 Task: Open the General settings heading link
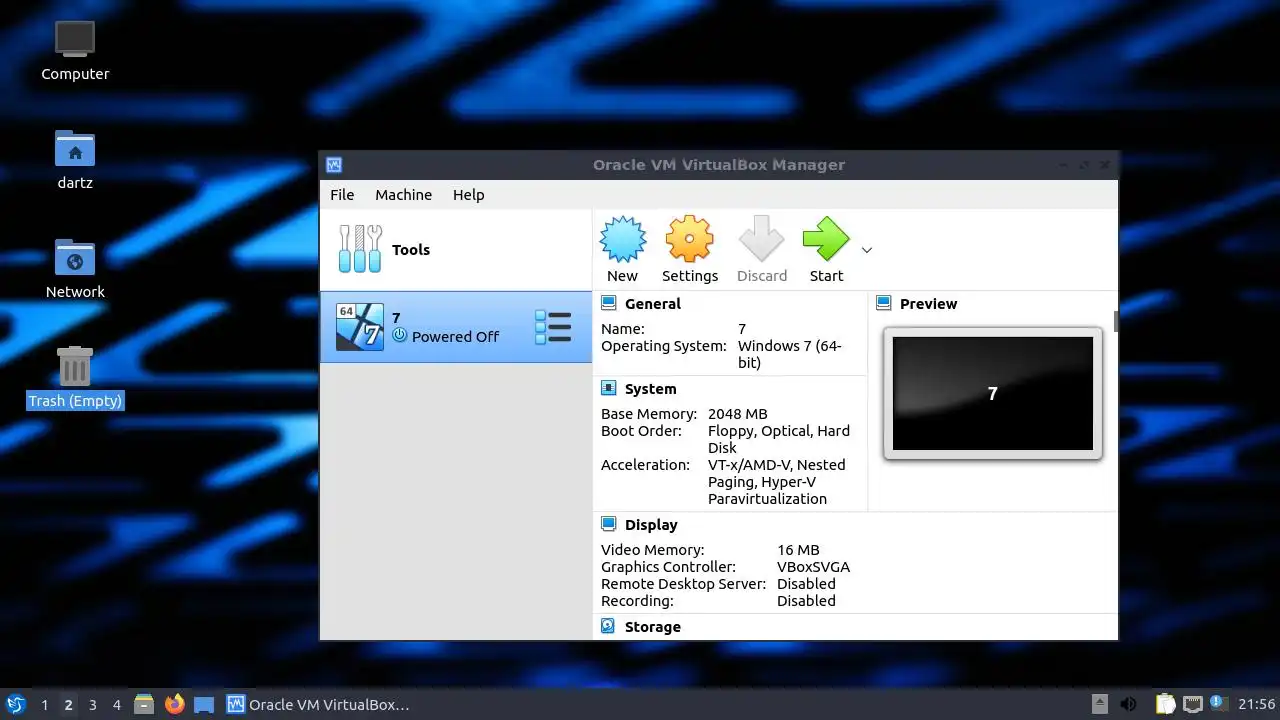click(x=653, y=304)
